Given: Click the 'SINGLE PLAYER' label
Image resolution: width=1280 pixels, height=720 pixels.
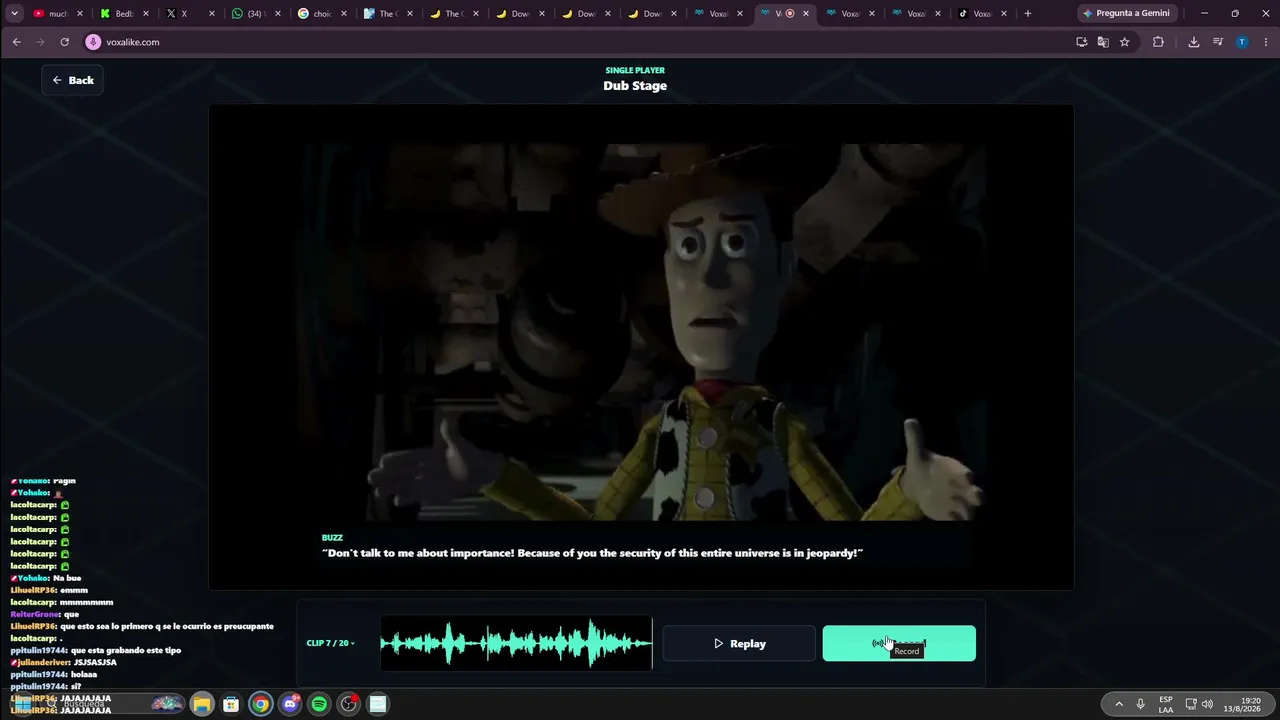Looking at the screenshot, I should (x=635, y=70).
